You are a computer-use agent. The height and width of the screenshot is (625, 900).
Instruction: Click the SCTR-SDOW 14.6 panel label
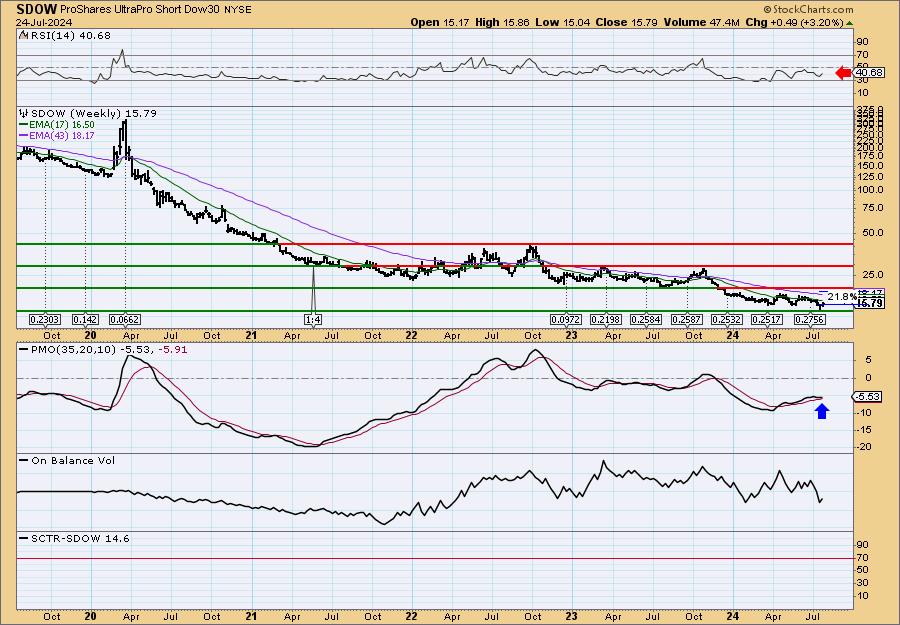[x=75, y=538]
